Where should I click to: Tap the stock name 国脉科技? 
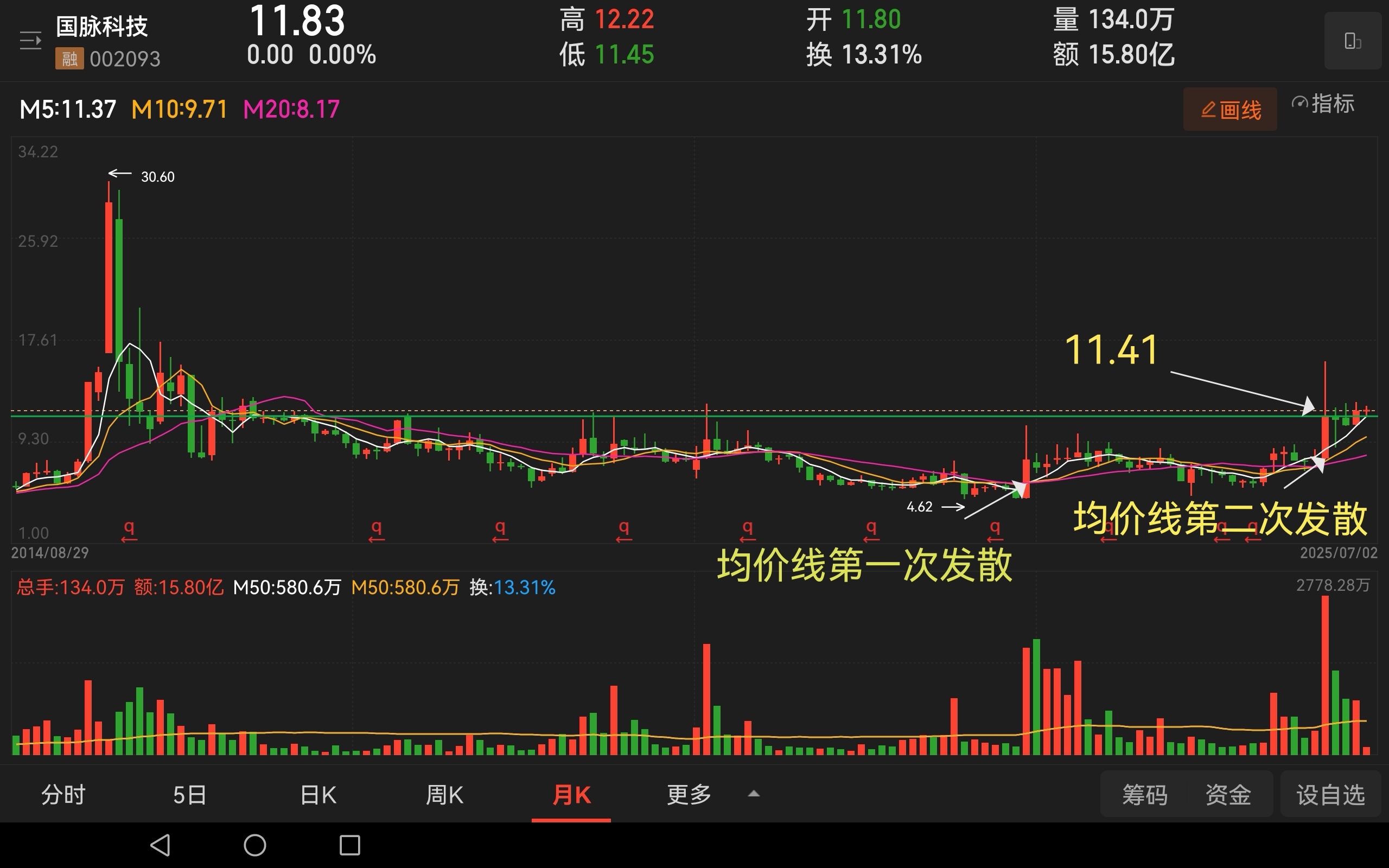[x=101, y=27]
